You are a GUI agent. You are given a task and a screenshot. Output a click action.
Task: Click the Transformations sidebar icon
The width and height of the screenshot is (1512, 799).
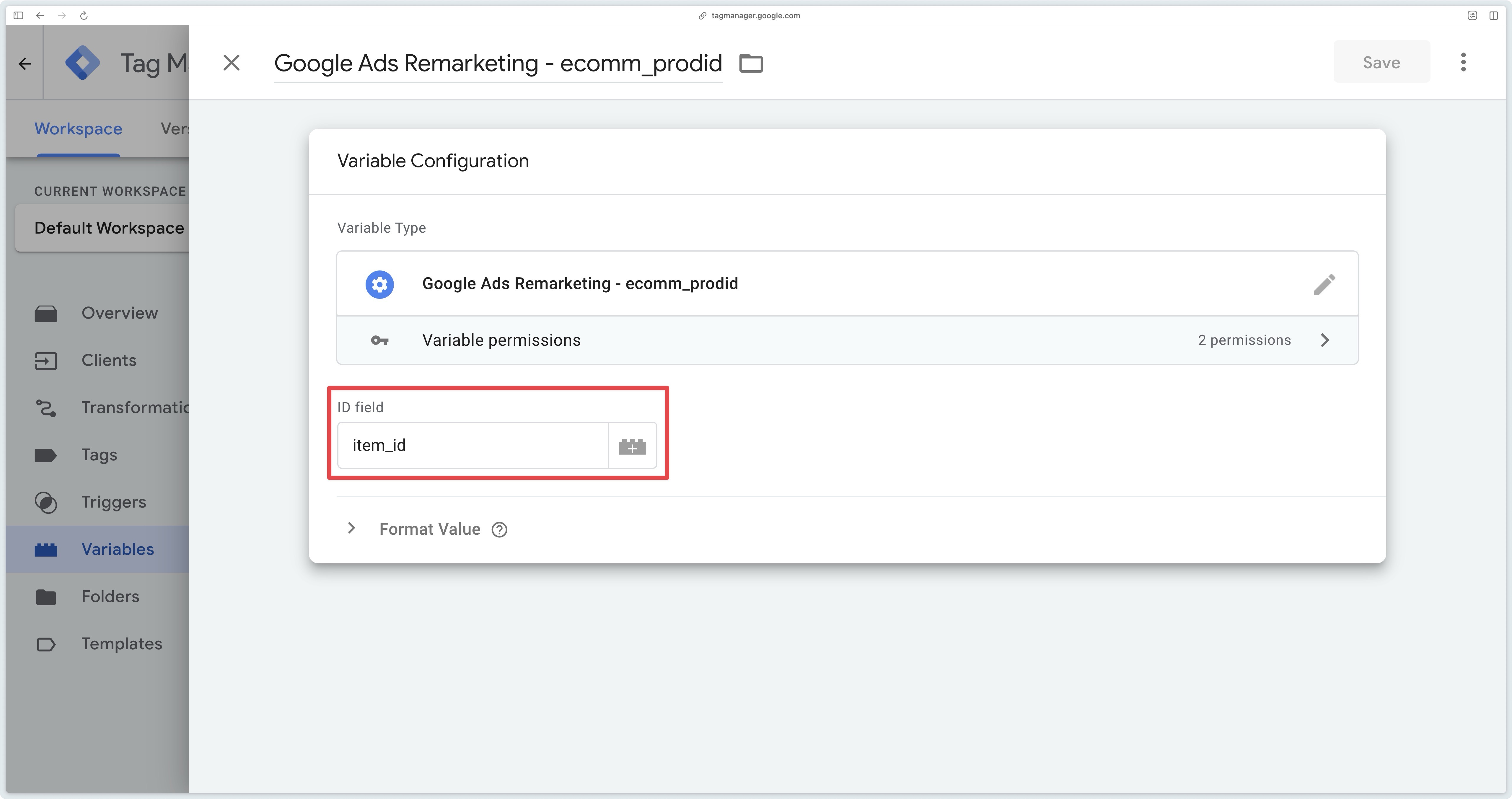46,408
